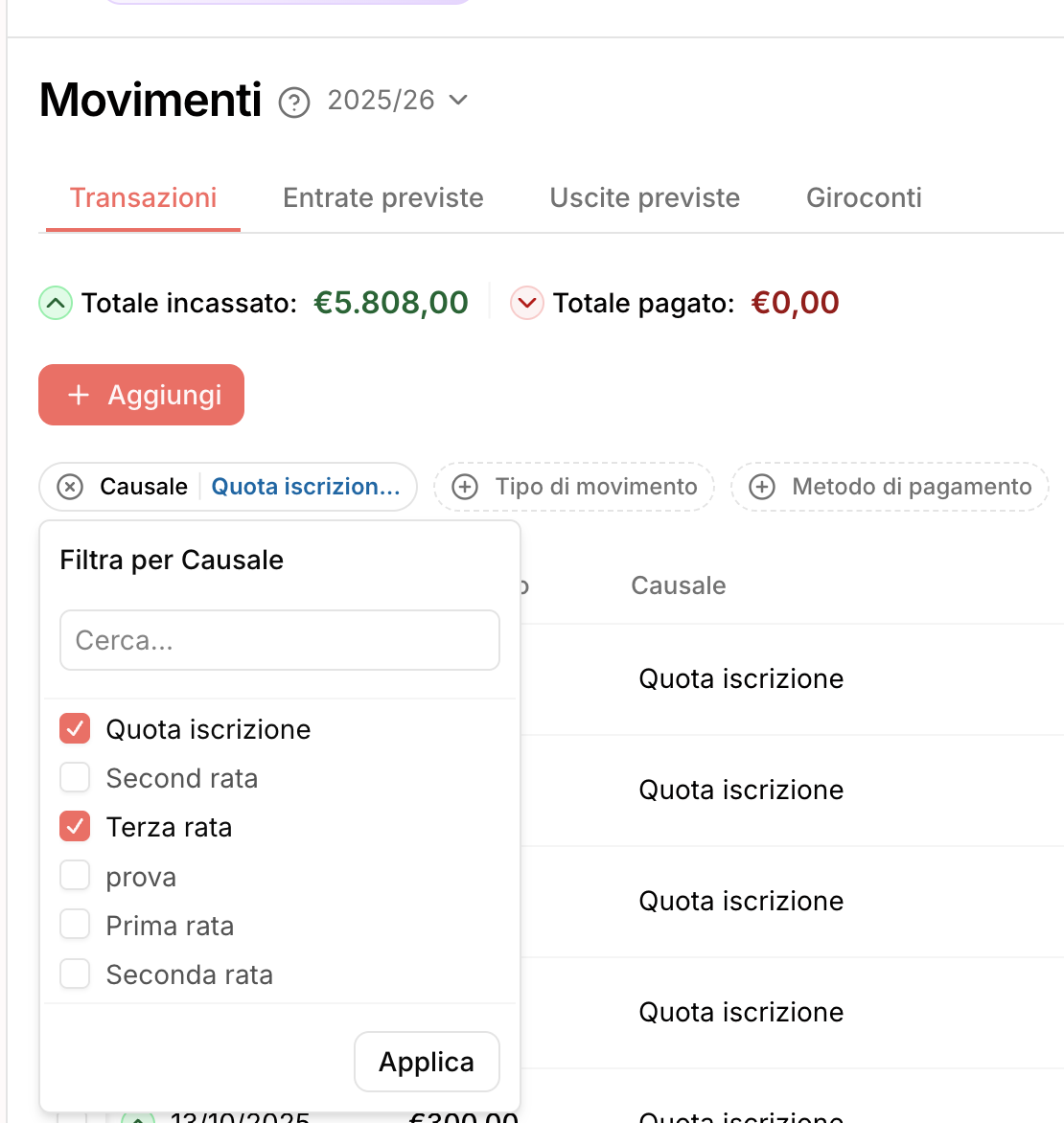1064x1123 pixels.
Task: Uncheck the Terza rata checkbox
Action: [x=75, y=827]
